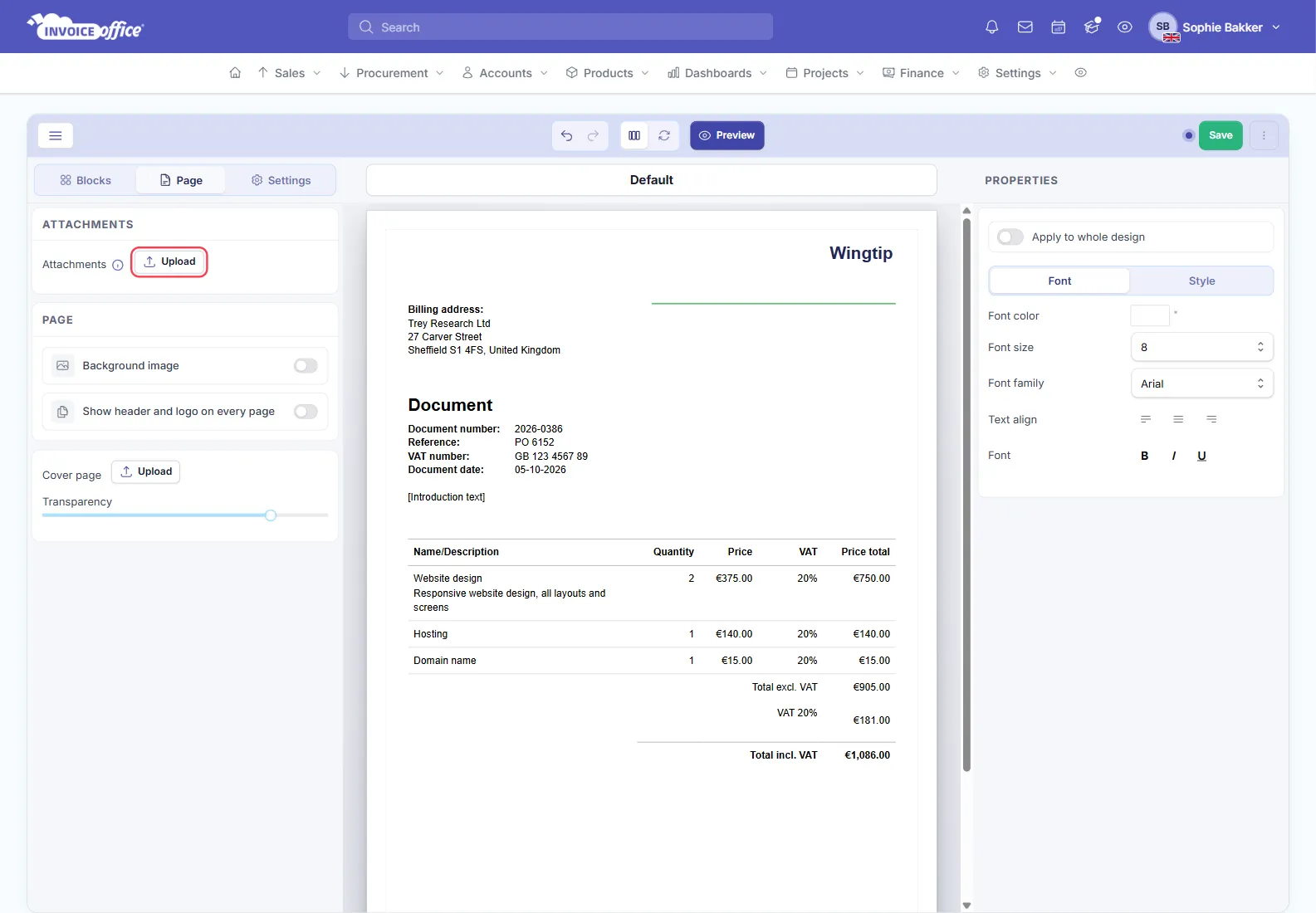Select the Style properties tab
Viewport: 1316px width, 913px height.
tap(1201, 281)
